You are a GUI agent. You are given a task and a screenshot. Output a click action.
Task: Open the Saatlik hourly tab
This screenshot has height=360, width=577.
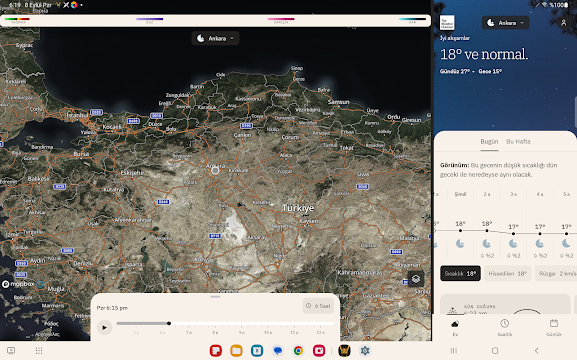pos(505,328)
